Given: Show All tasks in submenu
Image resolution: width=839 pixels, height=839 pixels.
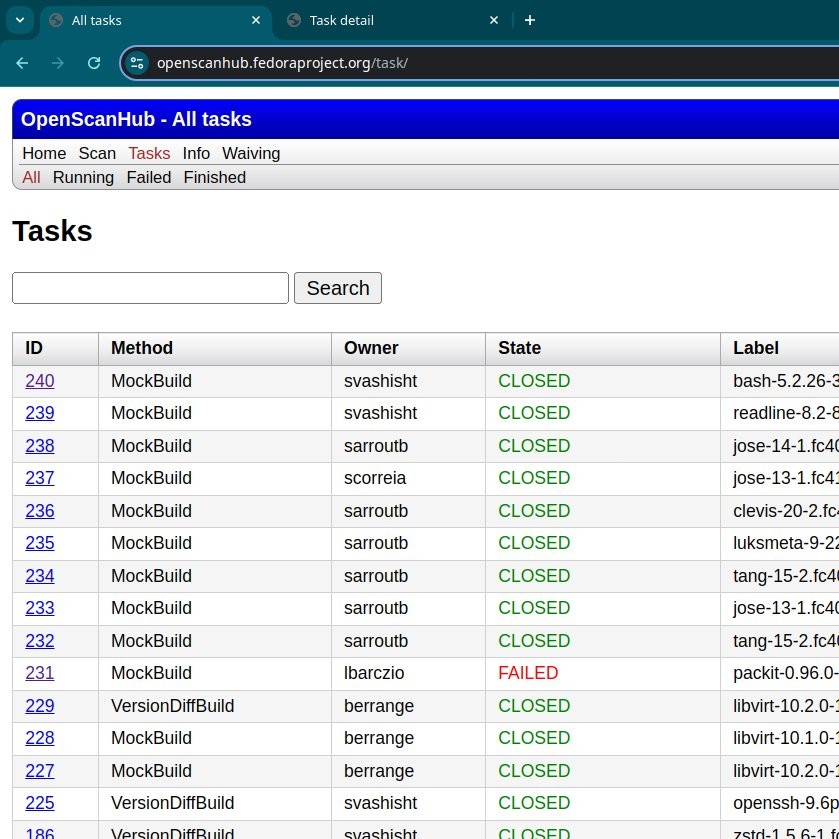Looking at the screenshot, I should point(32,178).
